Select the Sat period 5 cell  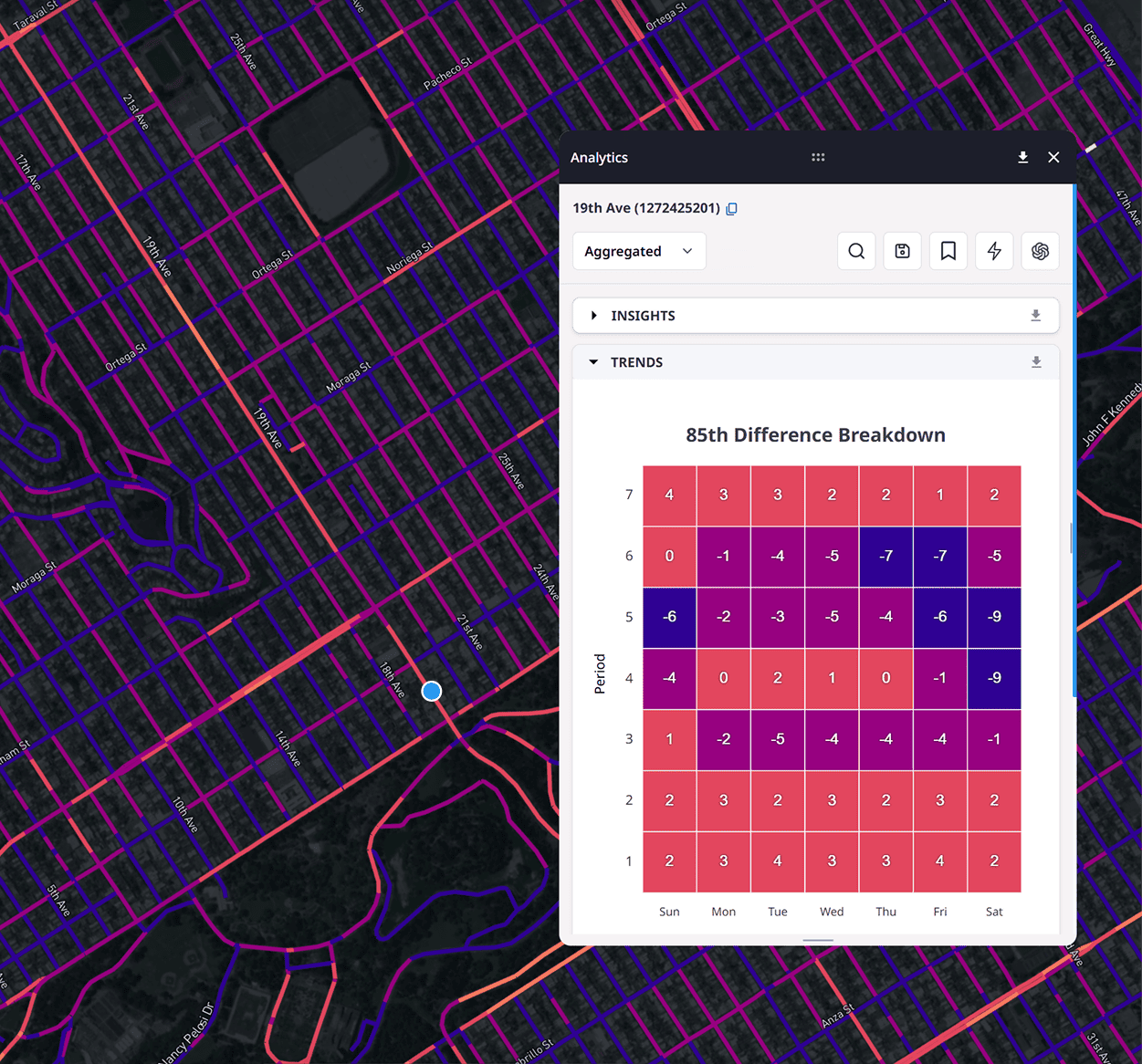pyautogui.click(x=994, y=618)
